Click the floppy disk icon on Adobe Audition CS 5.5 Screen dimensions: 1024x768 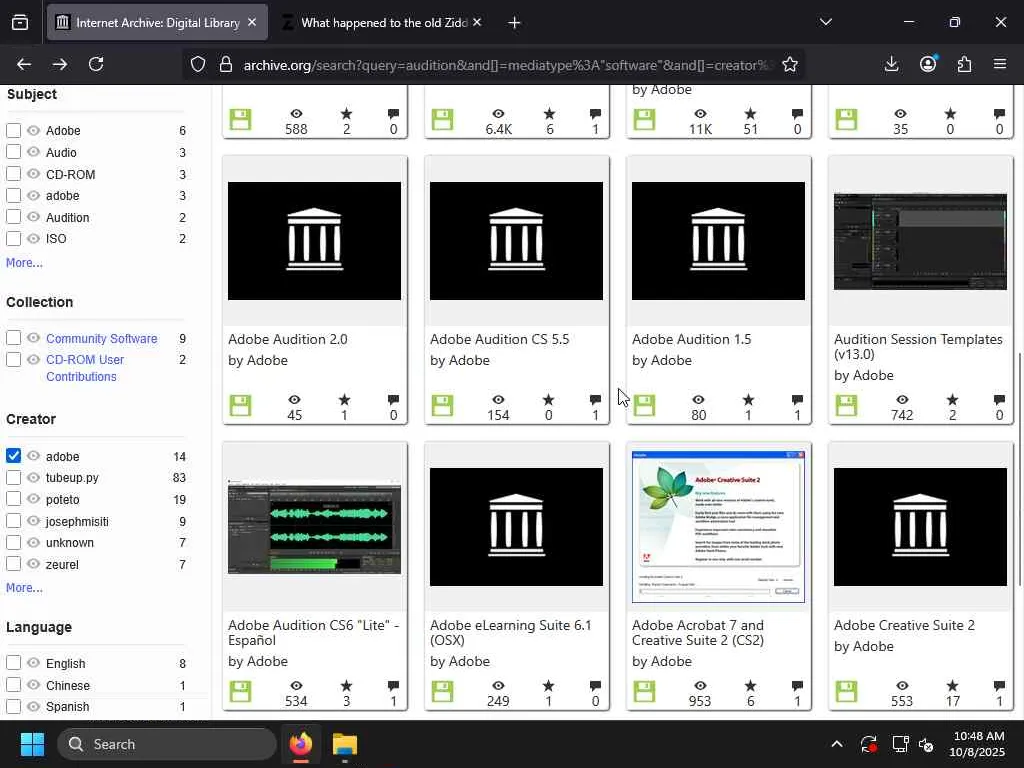(x=442, y=406)
